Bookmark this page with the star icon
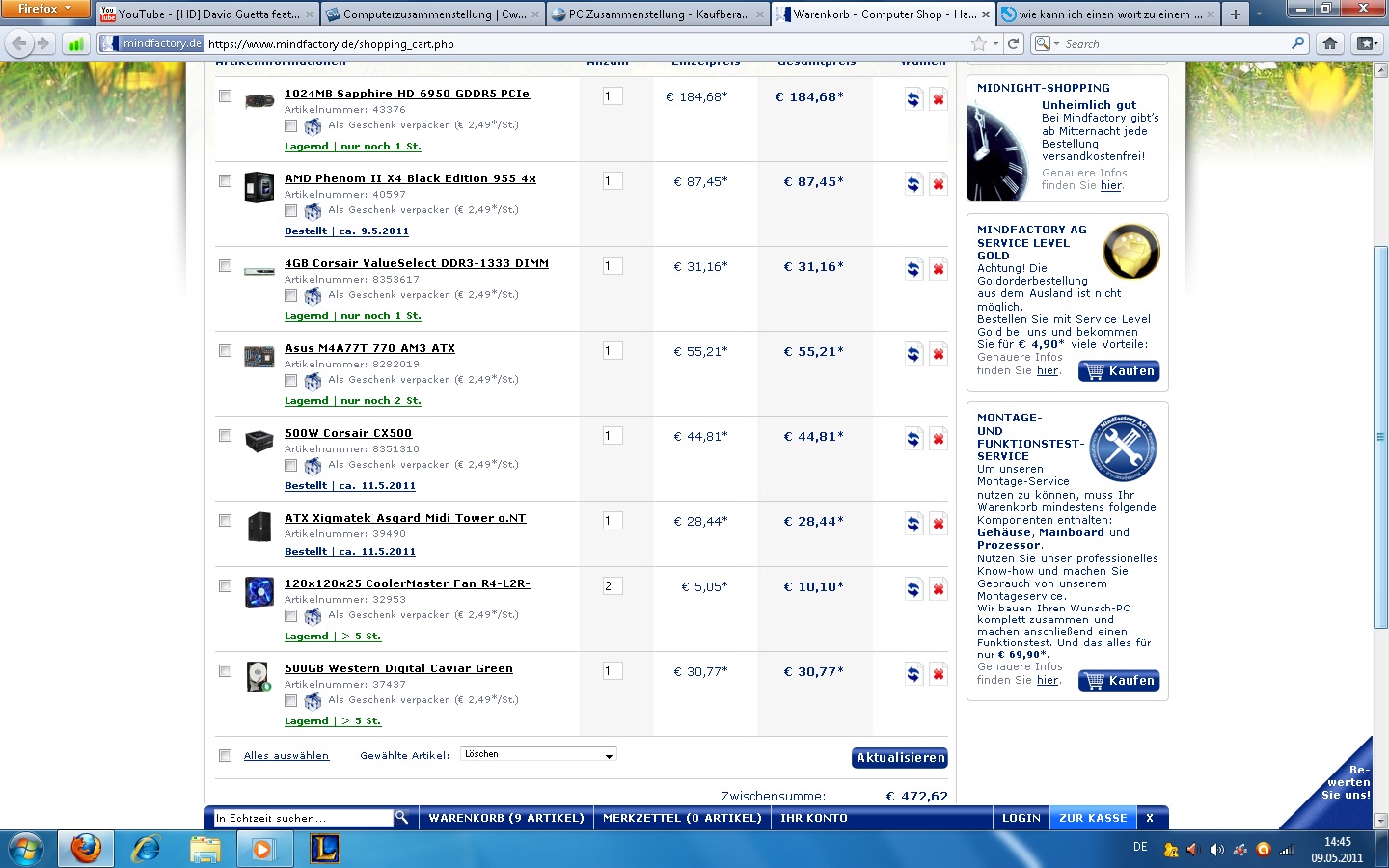This screenshot has height=868, width=1389. (x=979, y=43)
